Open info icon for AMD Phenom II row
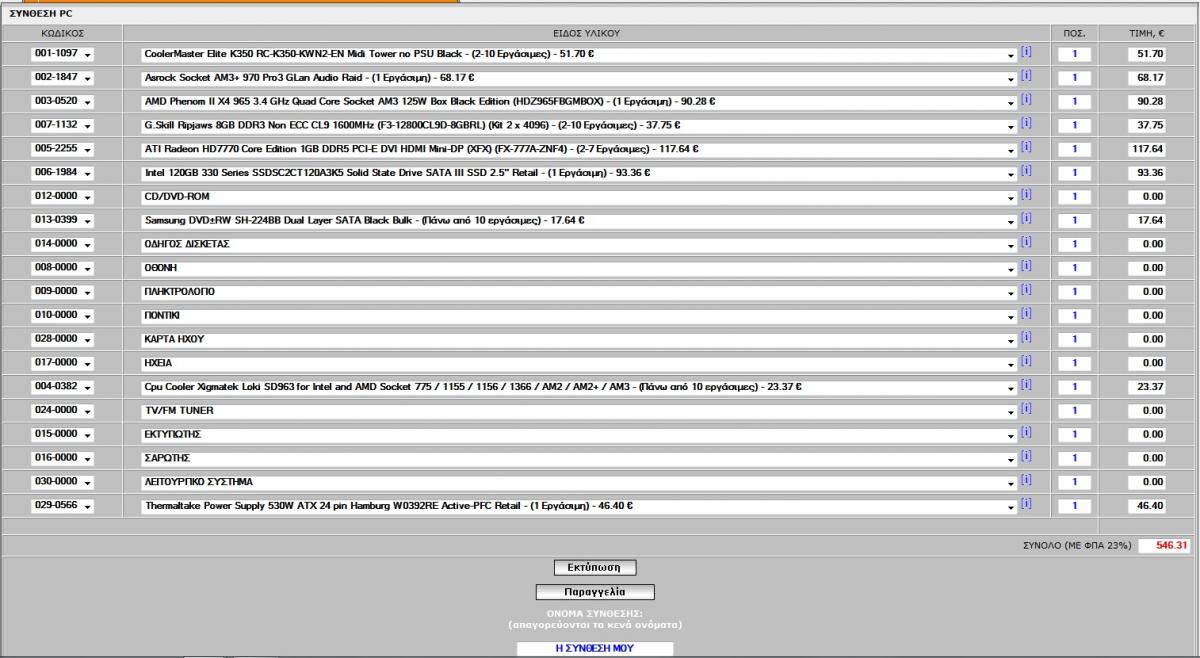 point(1026,100)
